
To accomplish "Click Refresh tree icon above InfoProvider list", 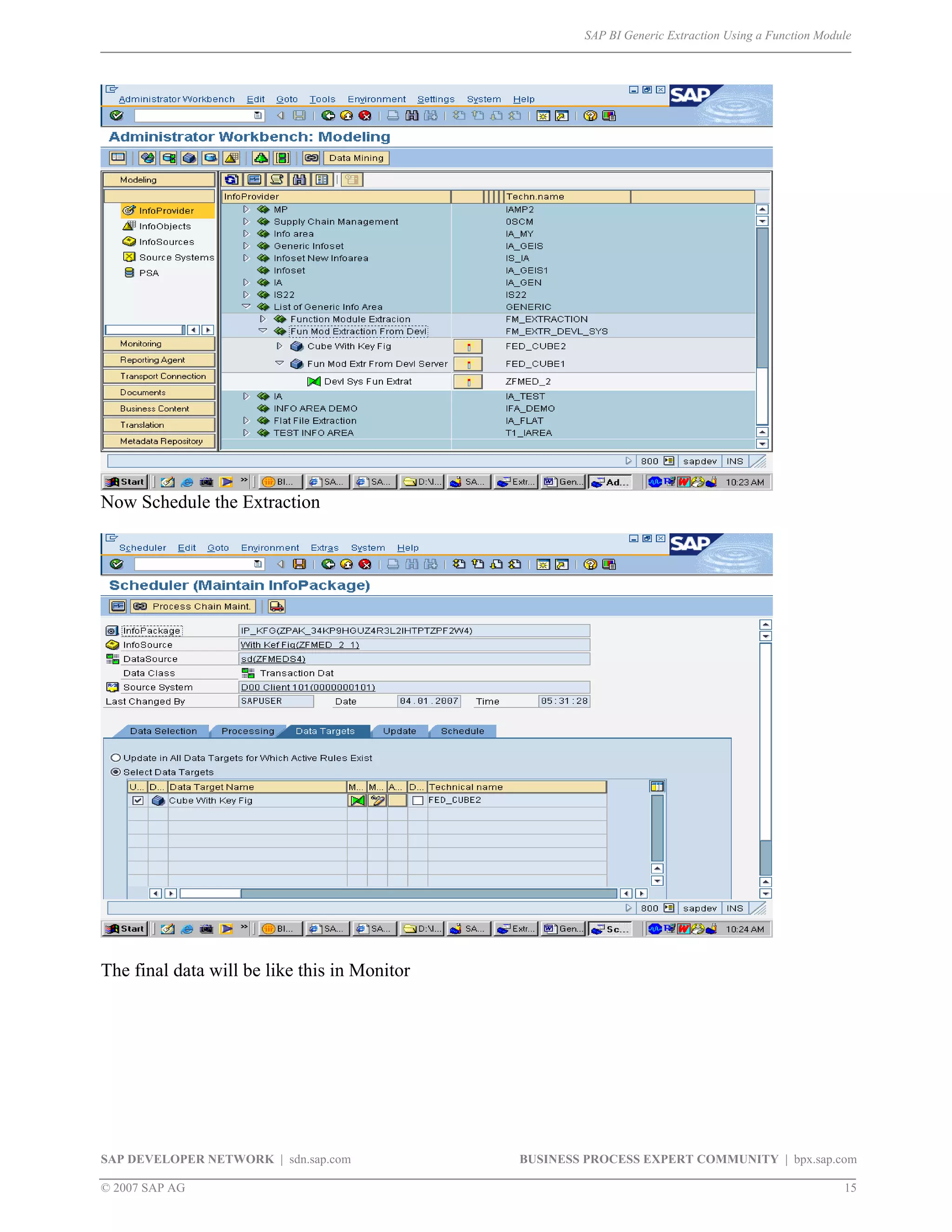I will click(x=231, y=180).
